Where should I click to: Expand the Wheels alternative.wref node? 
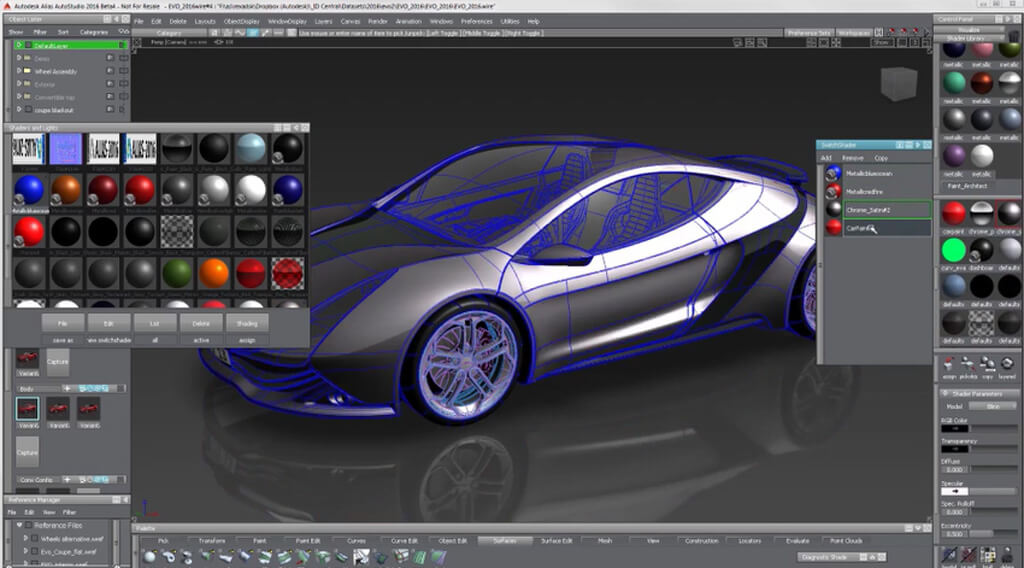point(26,539)
